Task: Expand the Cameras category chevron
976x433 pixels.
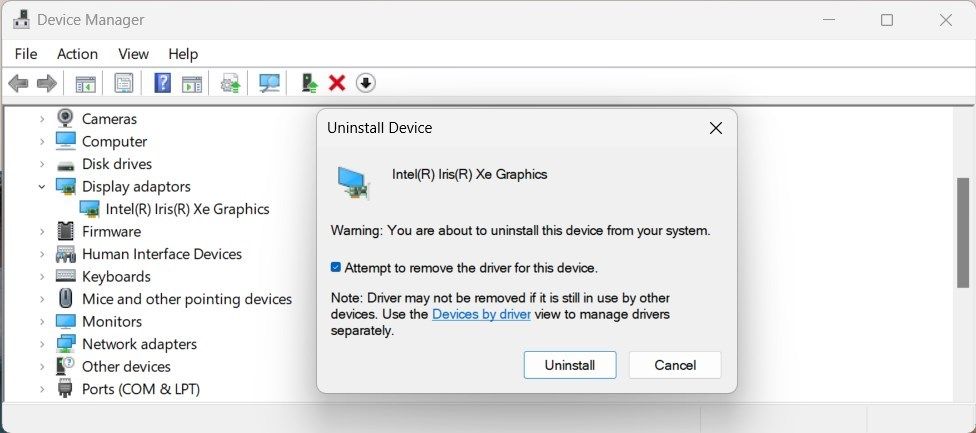Action: pyautogui.click(x=42, y=119)
